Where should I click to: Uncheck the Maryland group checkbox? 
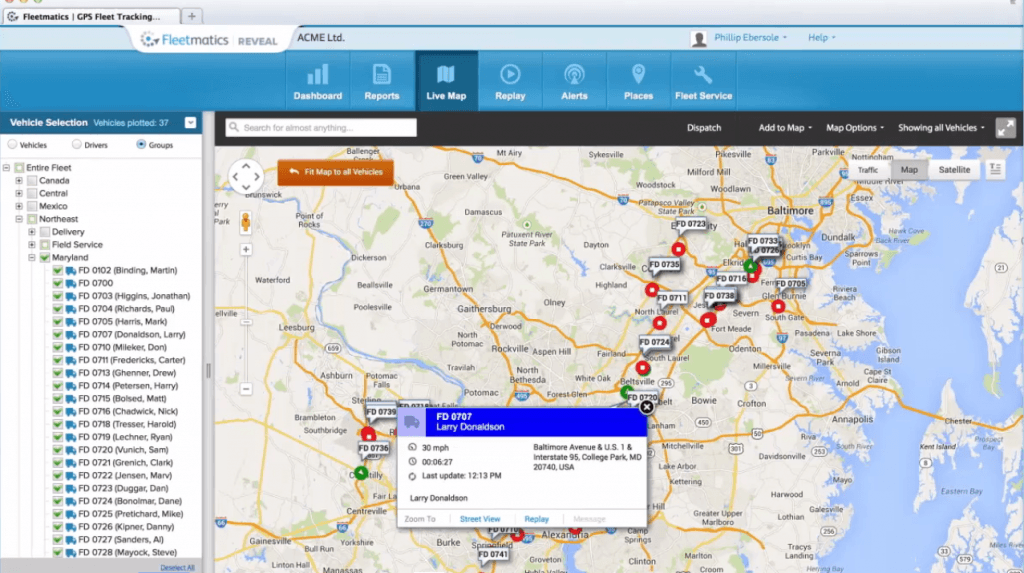click(45, 257)
